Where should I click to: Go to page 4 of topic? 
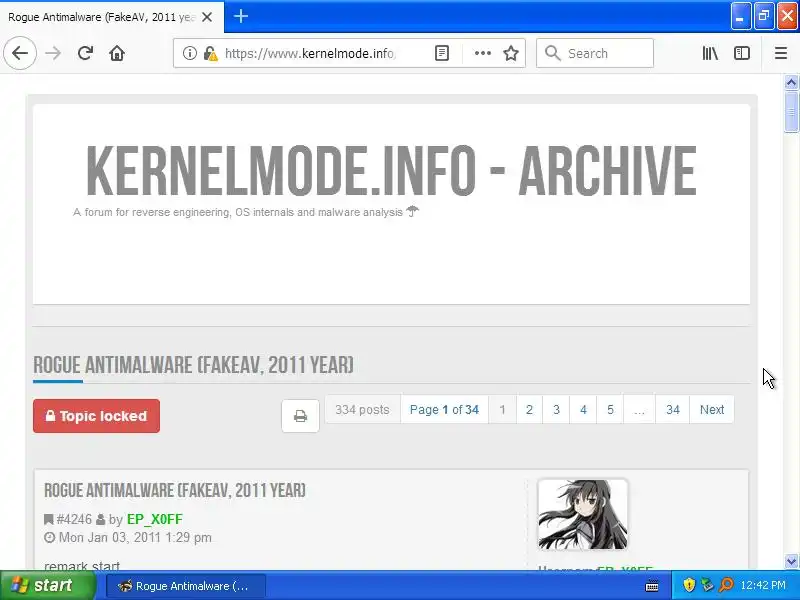tap(584, 410)
